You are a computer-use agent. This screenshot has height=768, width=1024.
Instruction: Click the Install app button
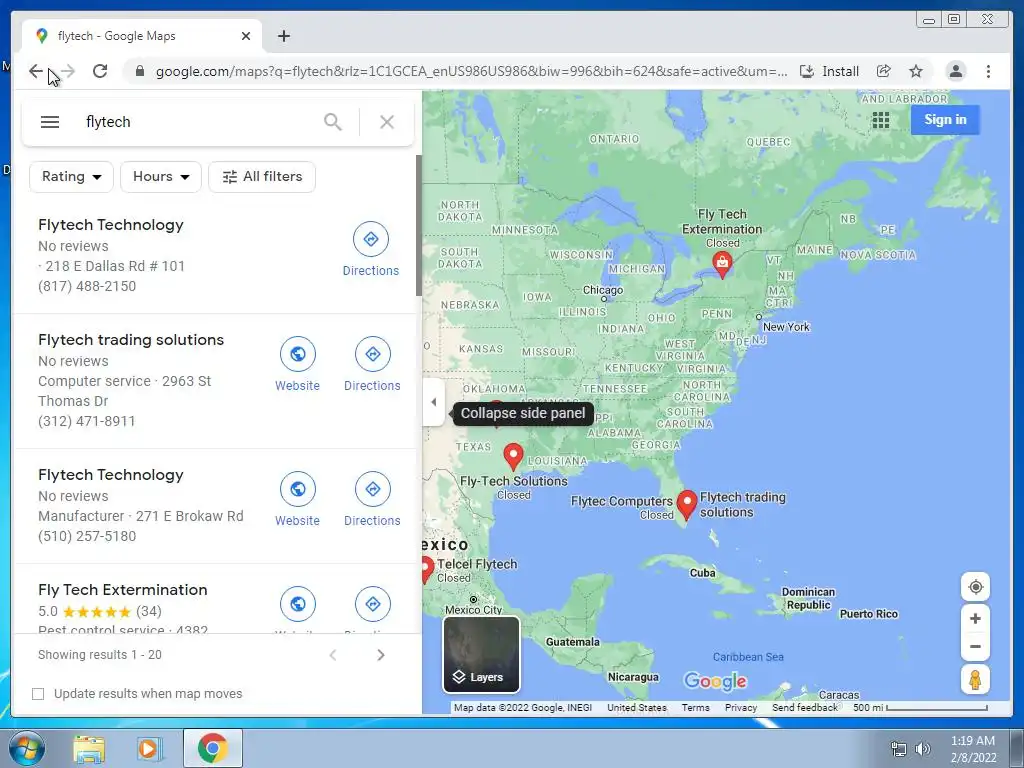pyautogui.click(x=829, y=71)
